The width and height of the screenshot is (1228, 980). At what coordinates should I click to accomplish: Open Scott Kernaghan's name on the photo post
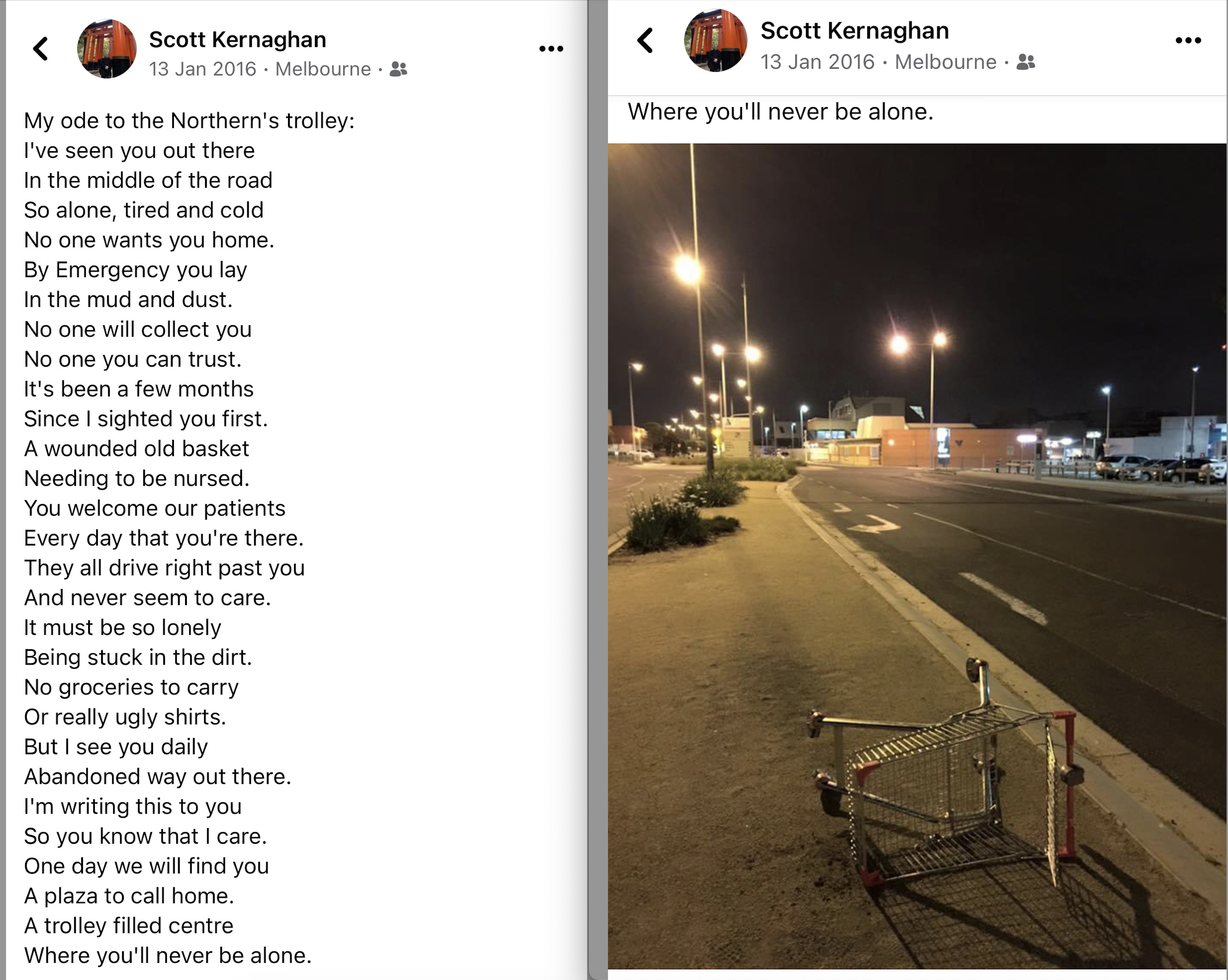tap(854, 31)
